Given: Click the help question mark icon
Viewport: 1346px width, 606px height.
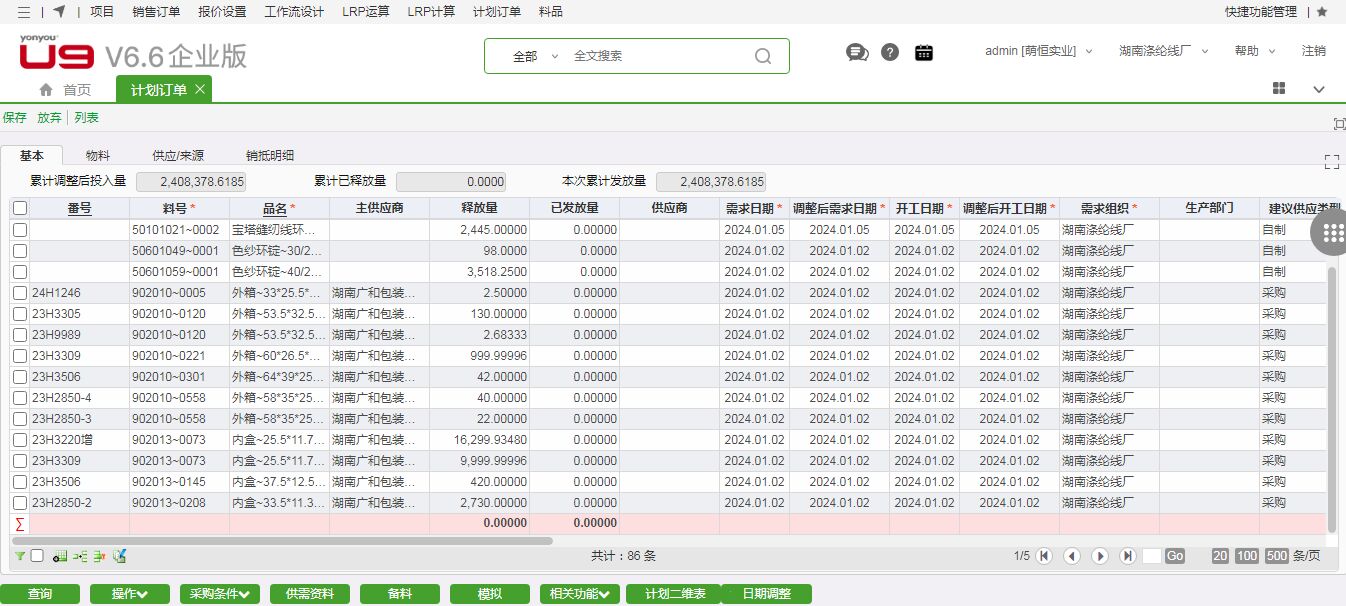Looking at the screenshot, I should coord(890,53).
